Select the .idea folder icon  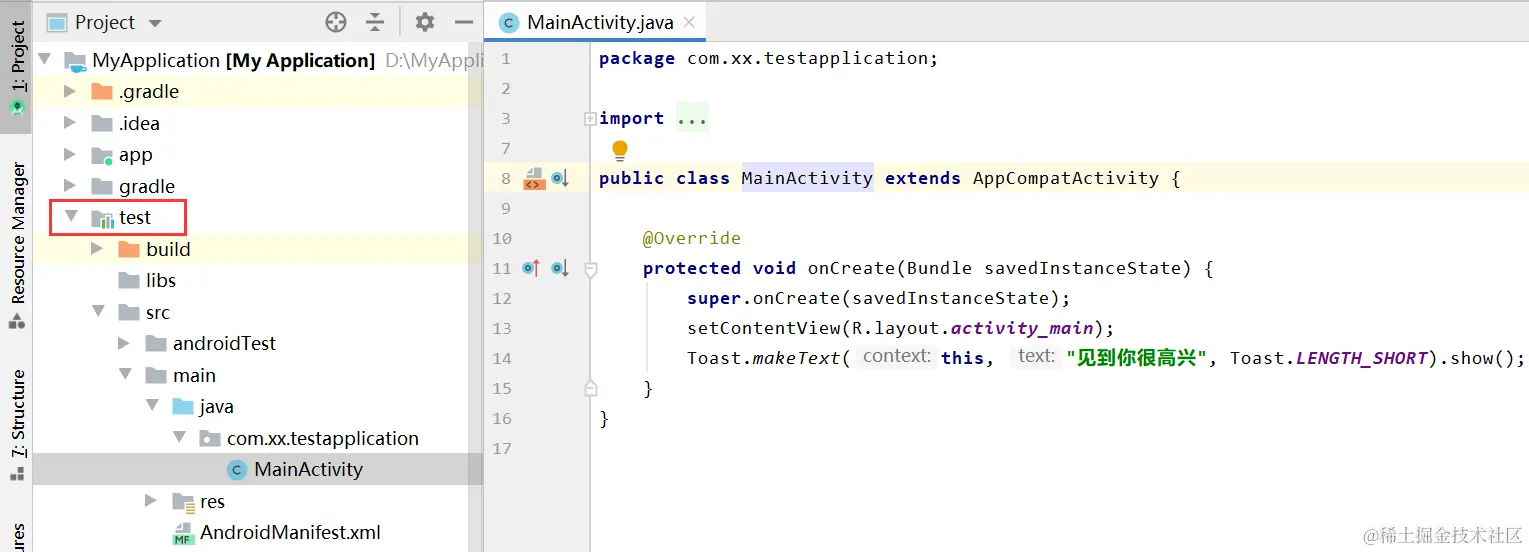click(102, 123)
